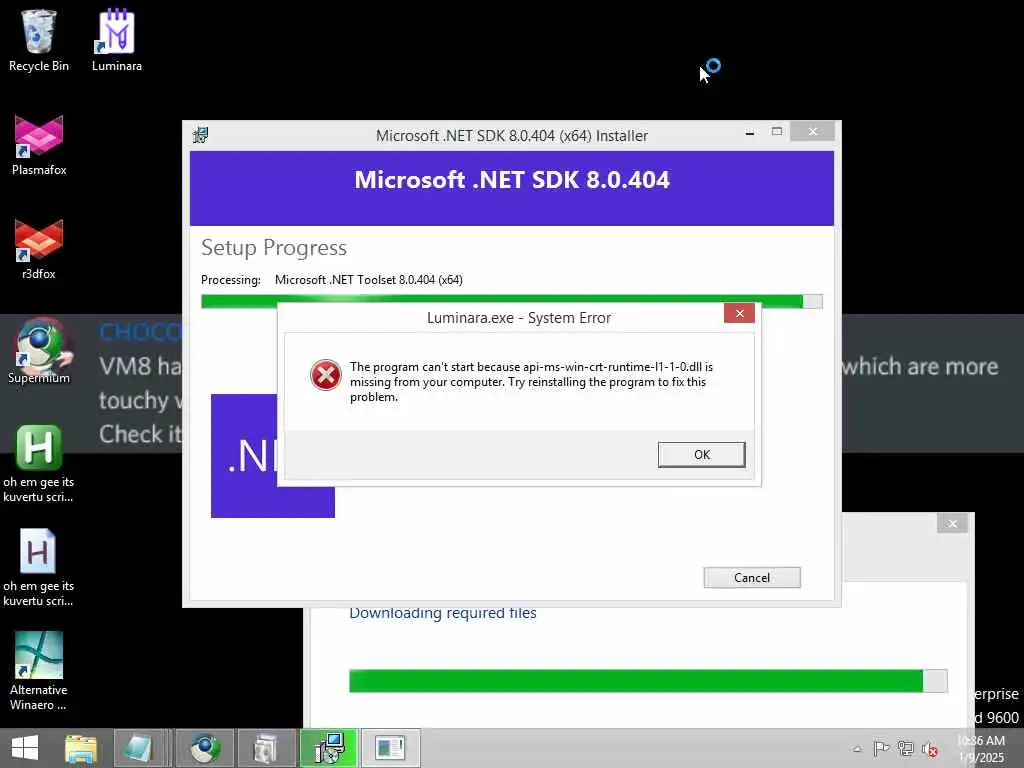
Task: Click the purple 'Microsoft .NET SDK 8.0.404' banner
Action: pos(511,188)
